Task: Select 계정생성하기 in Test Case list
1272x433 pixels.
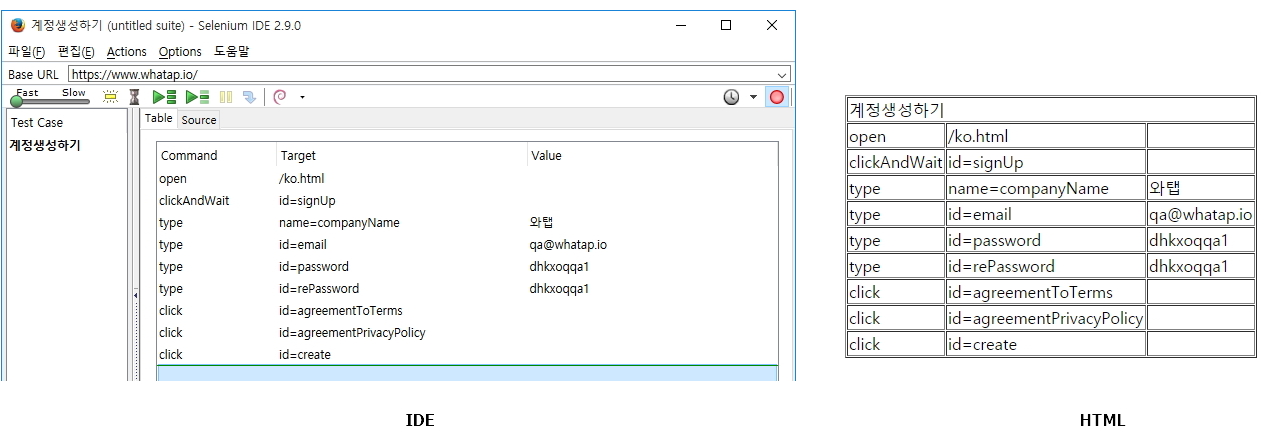Action: point(45,145)
